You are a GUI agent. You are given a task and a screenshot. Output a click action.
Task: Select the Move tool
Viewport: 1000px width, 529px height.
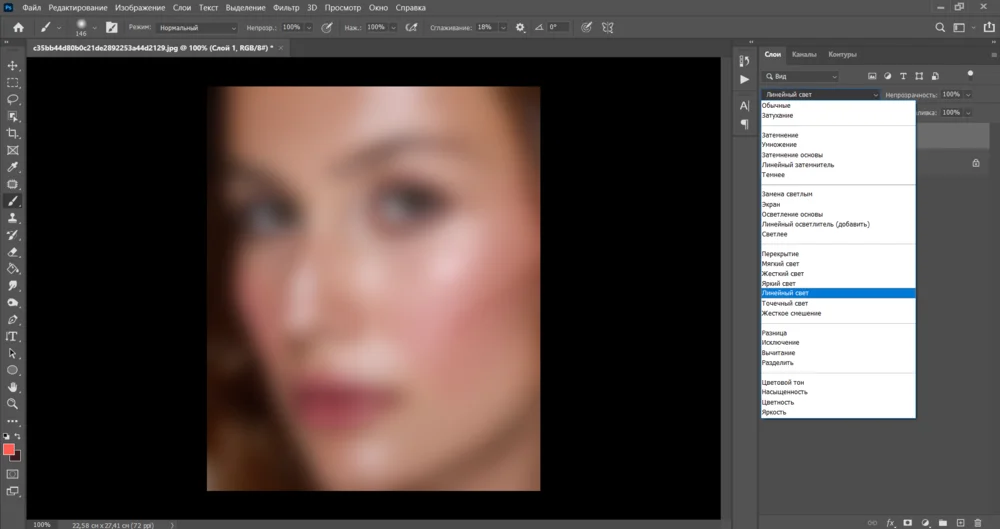click(13, 65)
